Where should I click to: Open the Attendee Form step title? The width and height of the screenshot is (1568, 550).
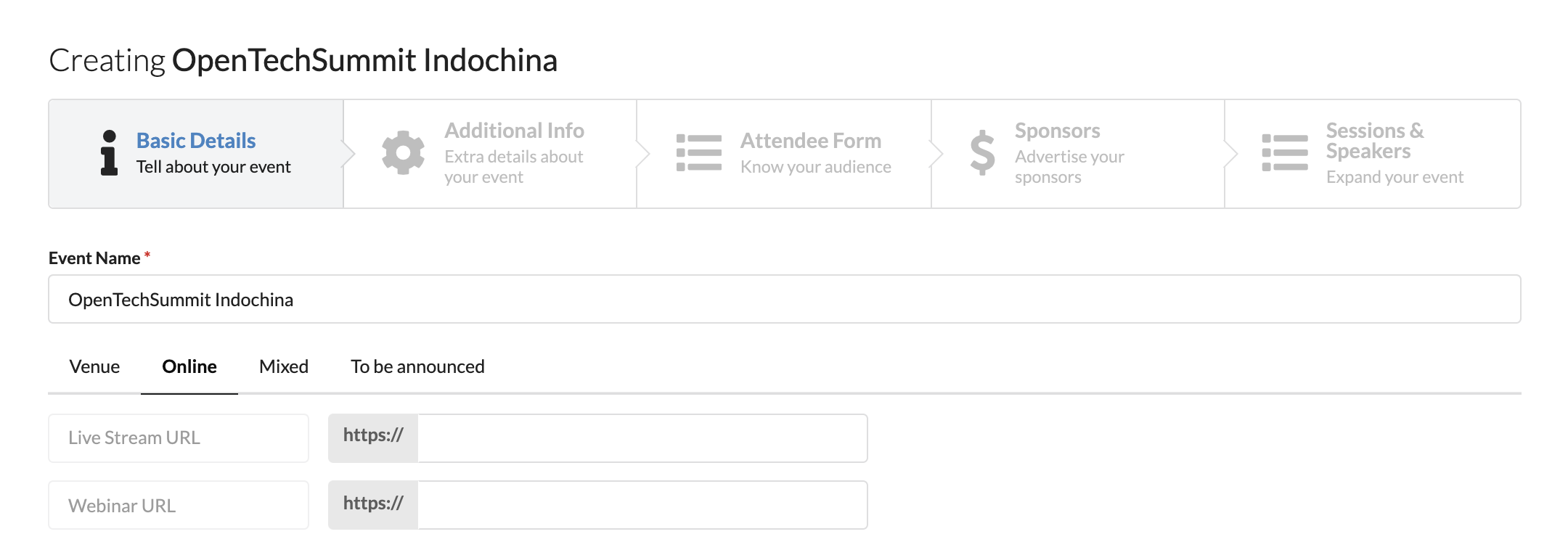click(x=811, y=141)
